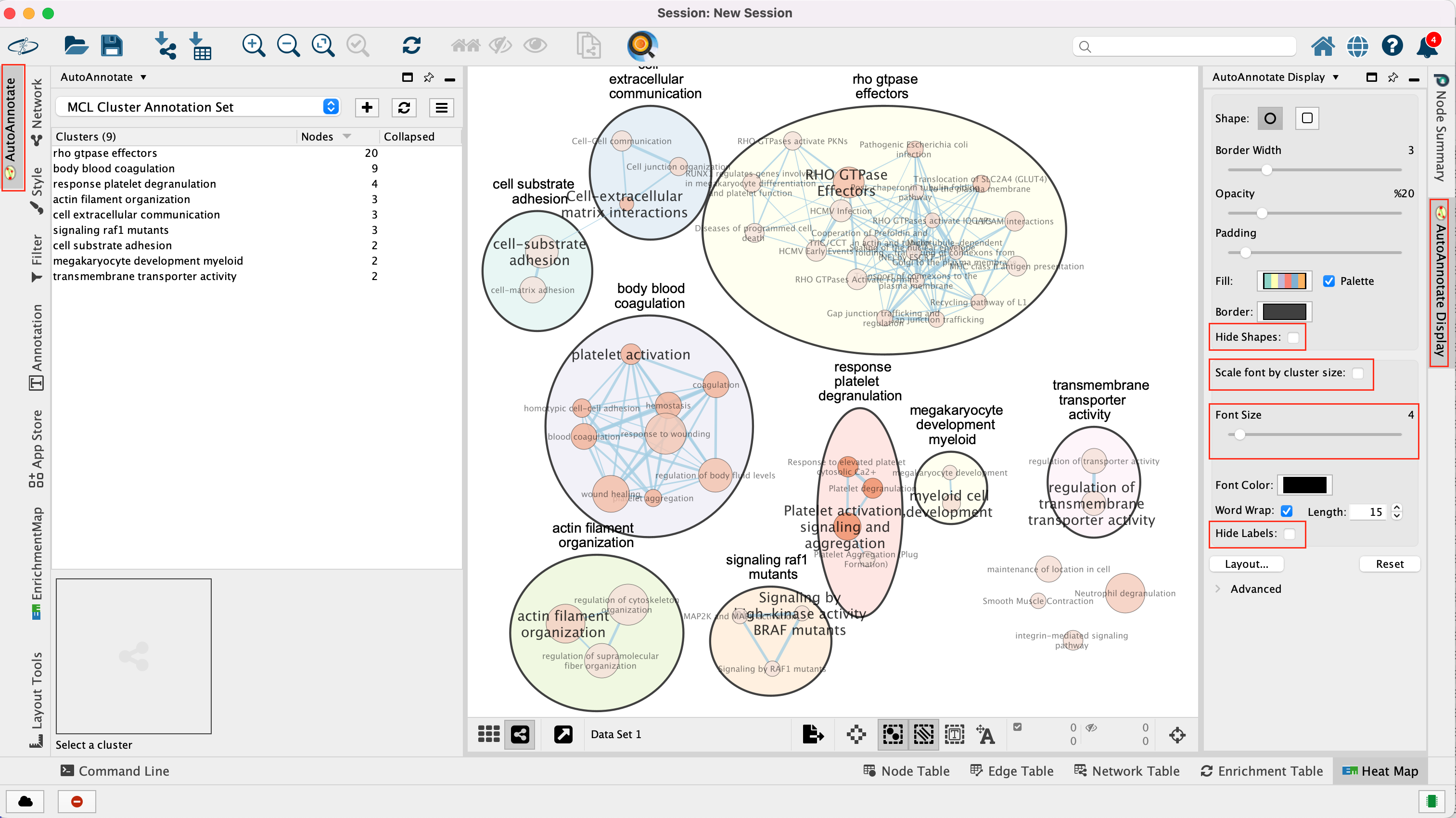Click the Open Session folder icon
Screen dimensions: 1456x818
point(76,45)
